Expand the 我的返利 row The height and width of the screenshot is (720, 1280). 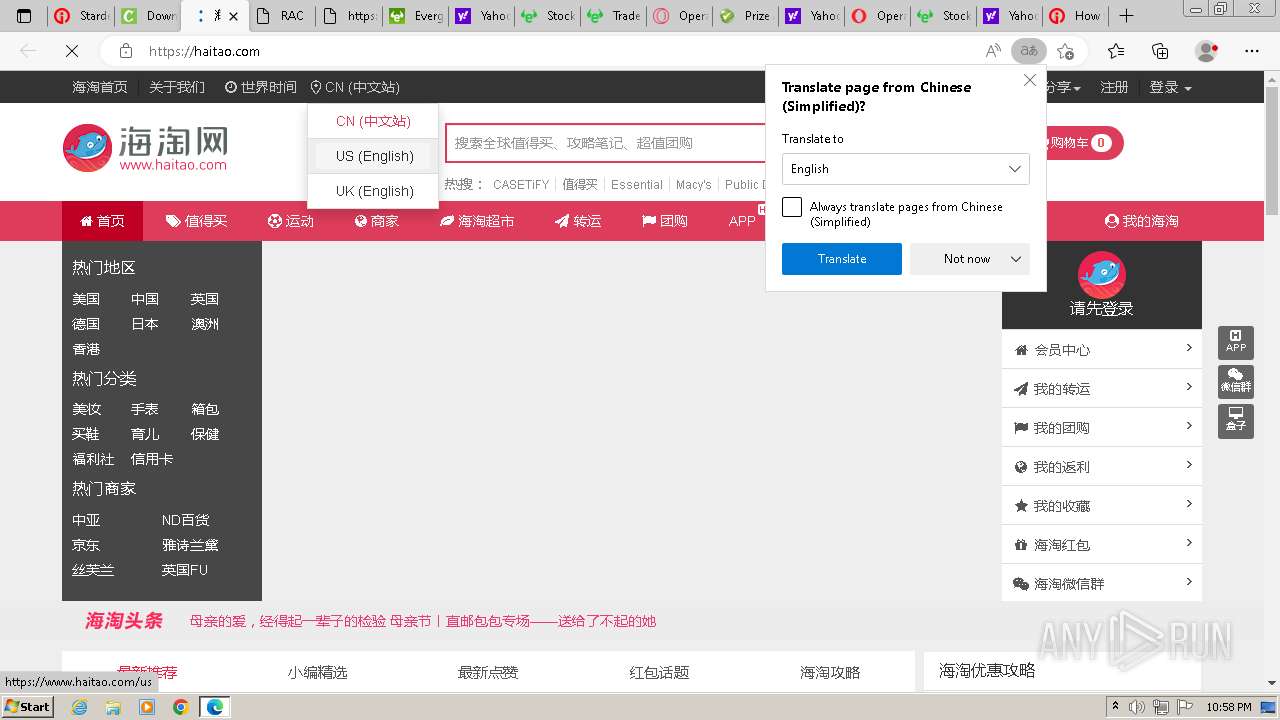1101,467
